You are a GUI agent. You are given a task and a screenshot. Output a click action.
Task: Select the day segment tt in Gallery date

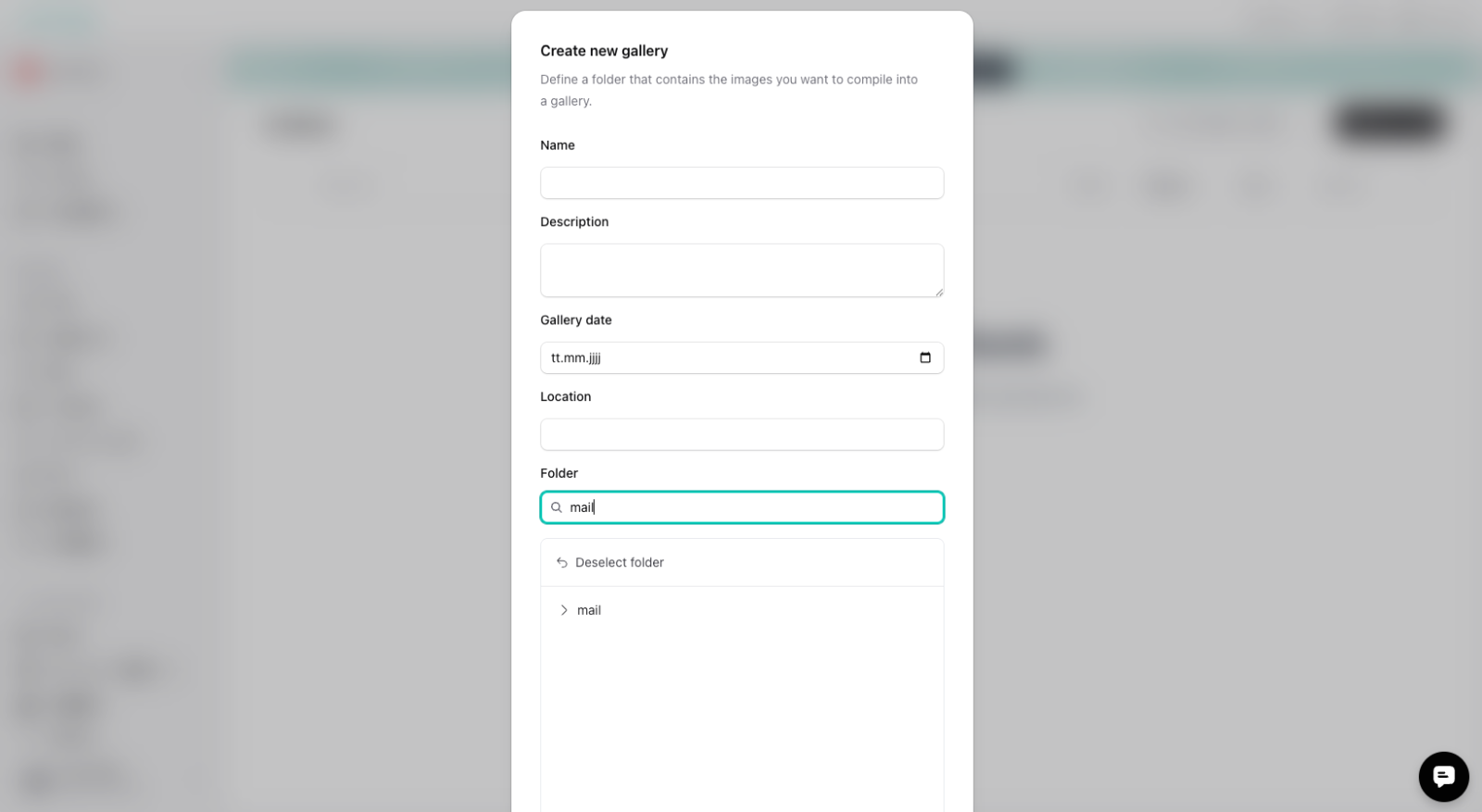555,358
